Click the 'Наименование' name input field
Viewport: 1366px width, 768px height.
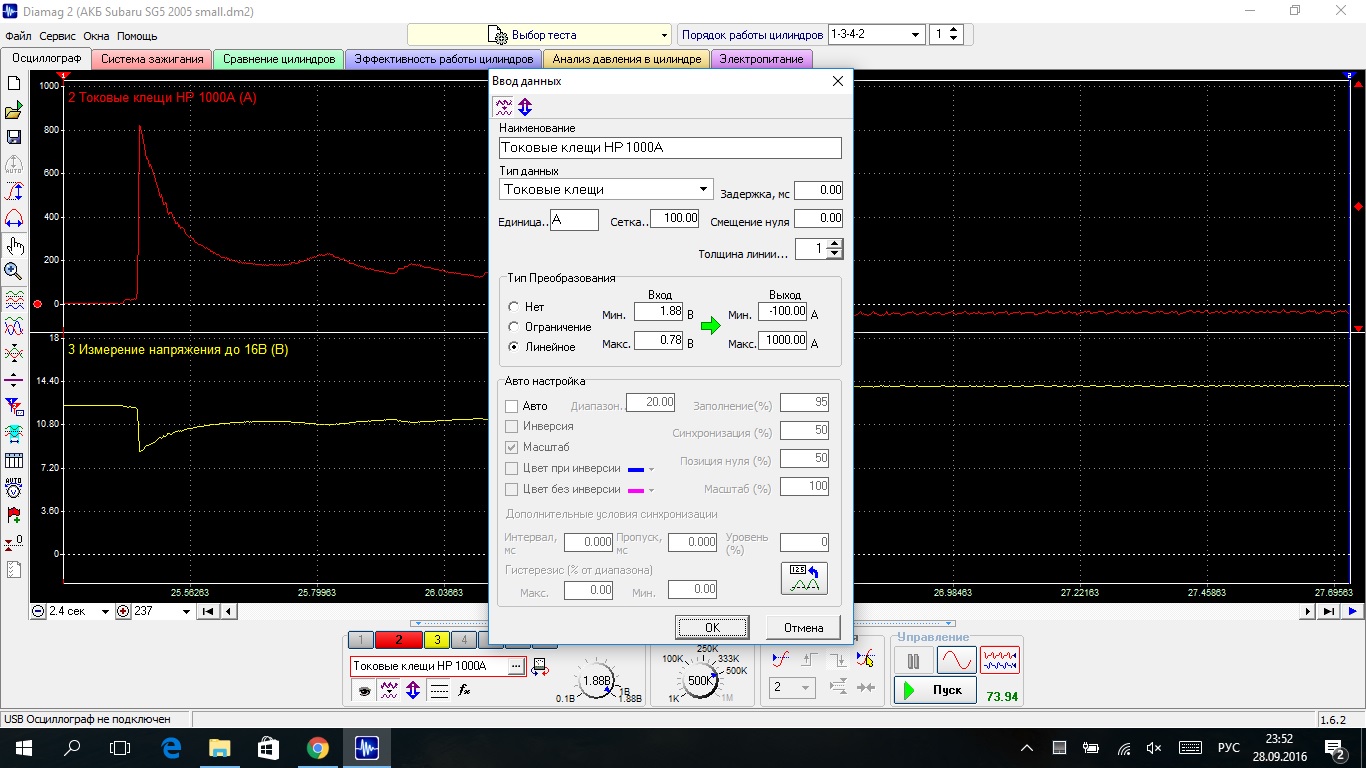(x=670, y=148)
